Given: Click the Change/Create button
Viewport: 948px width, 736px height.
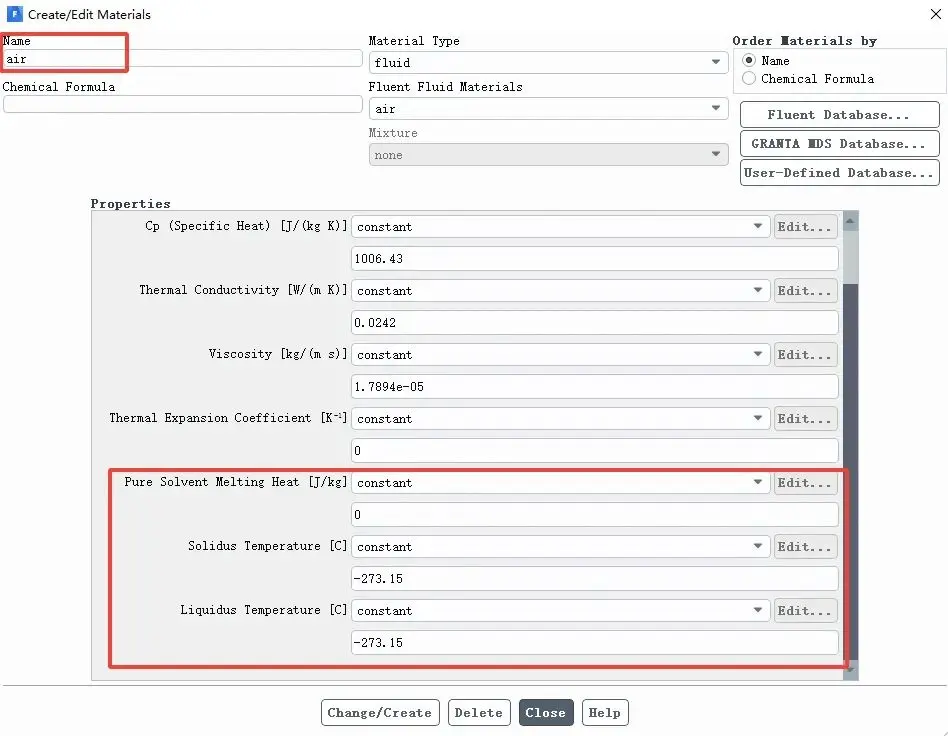Looking at the screenshot, I should point(380,712).
